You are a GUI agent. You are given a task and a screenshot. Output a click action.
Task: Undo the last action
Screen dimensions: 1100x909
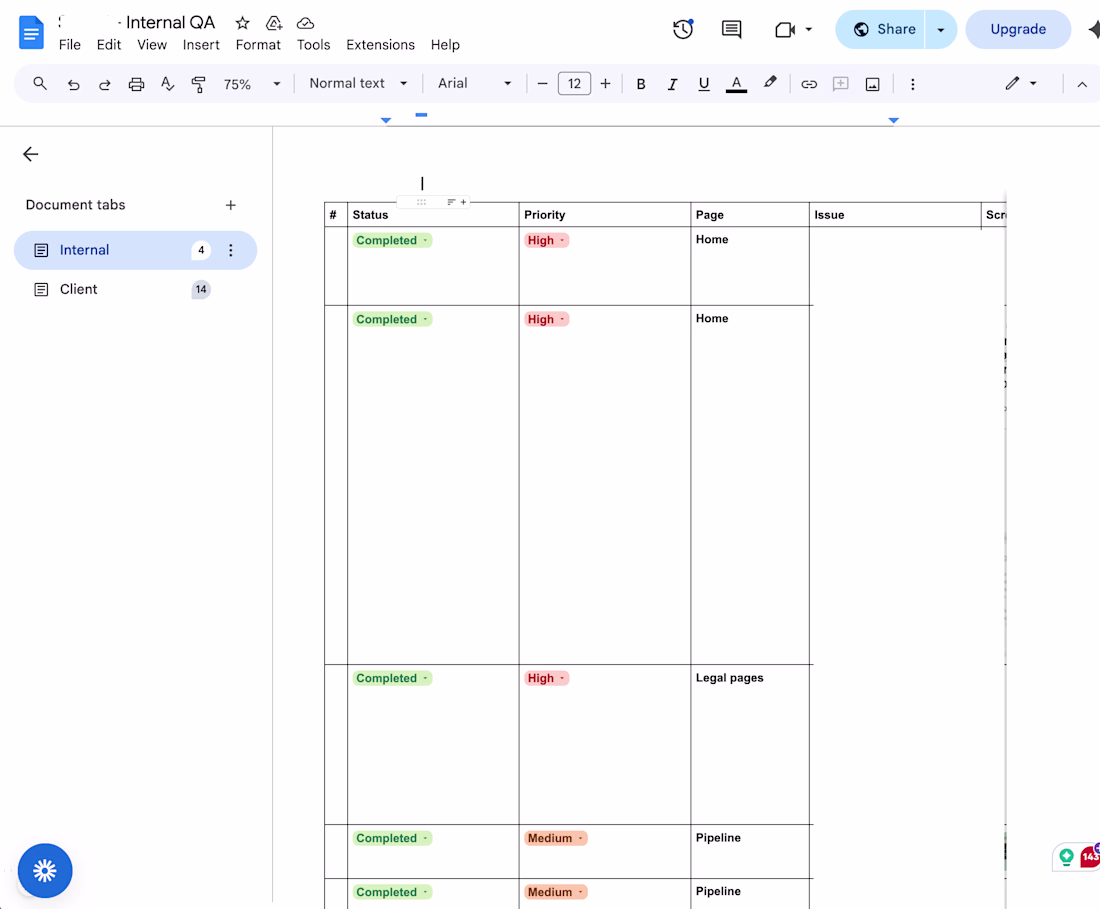73,84
